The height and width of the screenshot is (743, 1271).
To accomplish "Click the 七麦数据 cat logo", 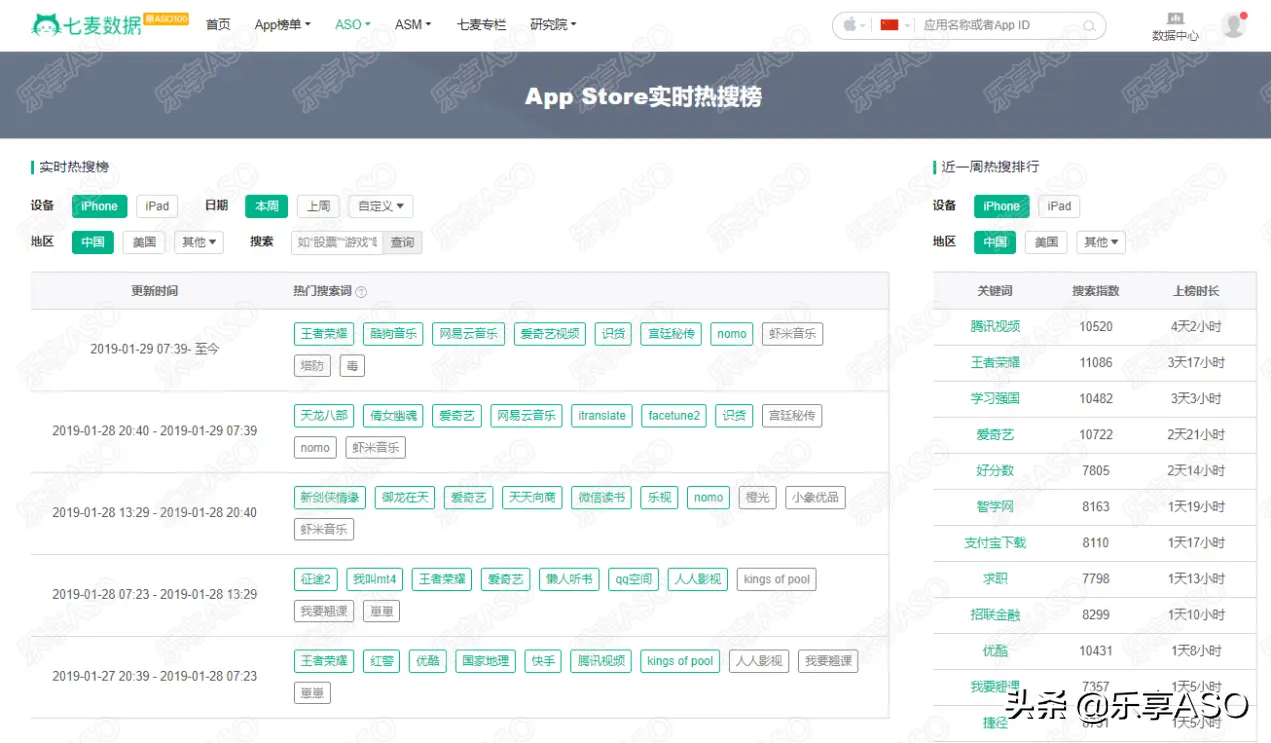I will tap(46, 25).
